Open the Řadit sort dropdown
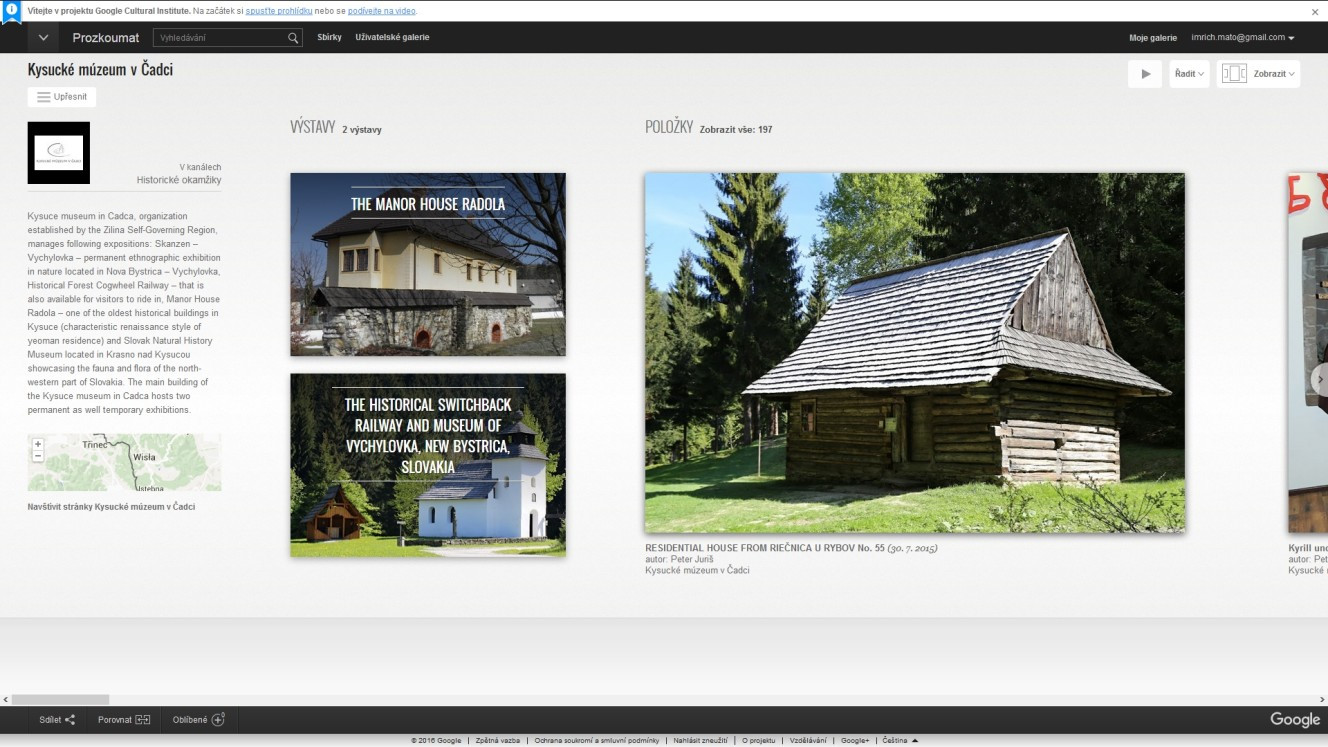The width and height of the screenshot is (1328, 747). coord(1189,74)
